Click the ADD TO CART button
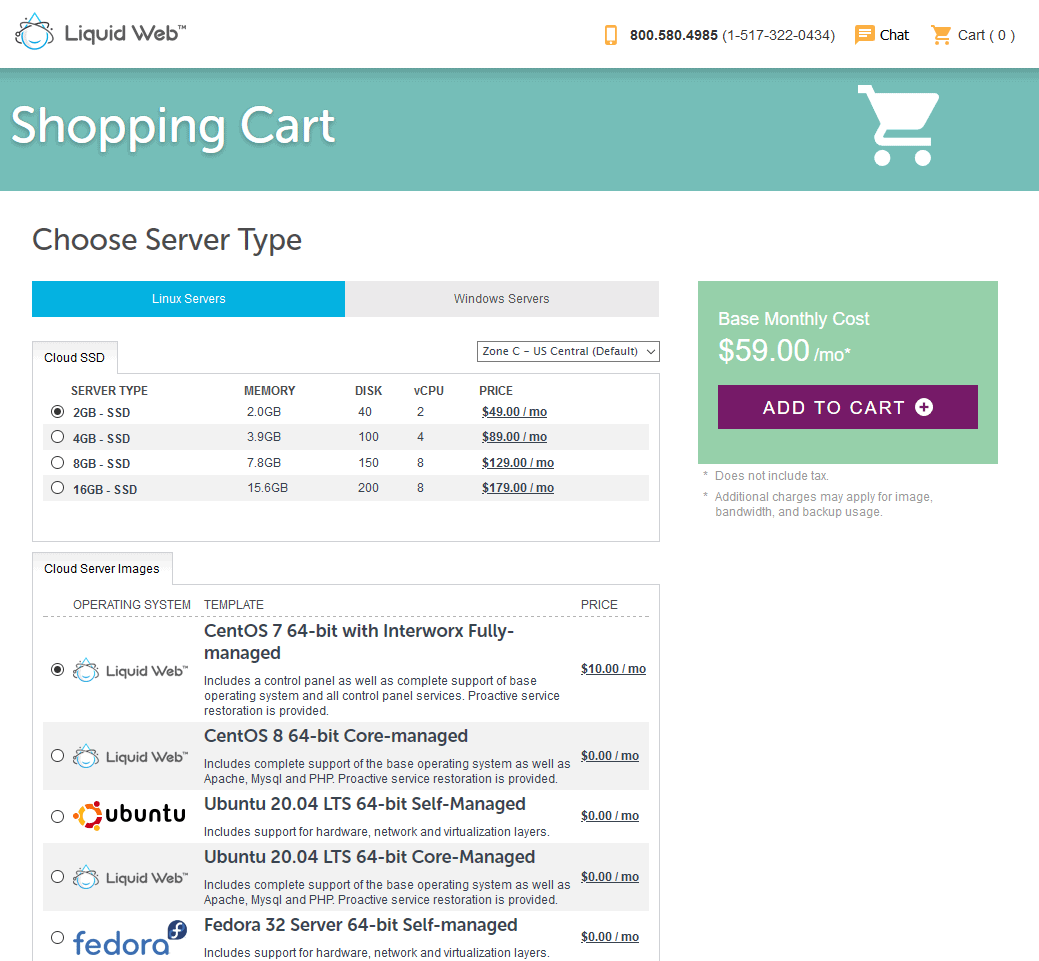 coord(848,407)
